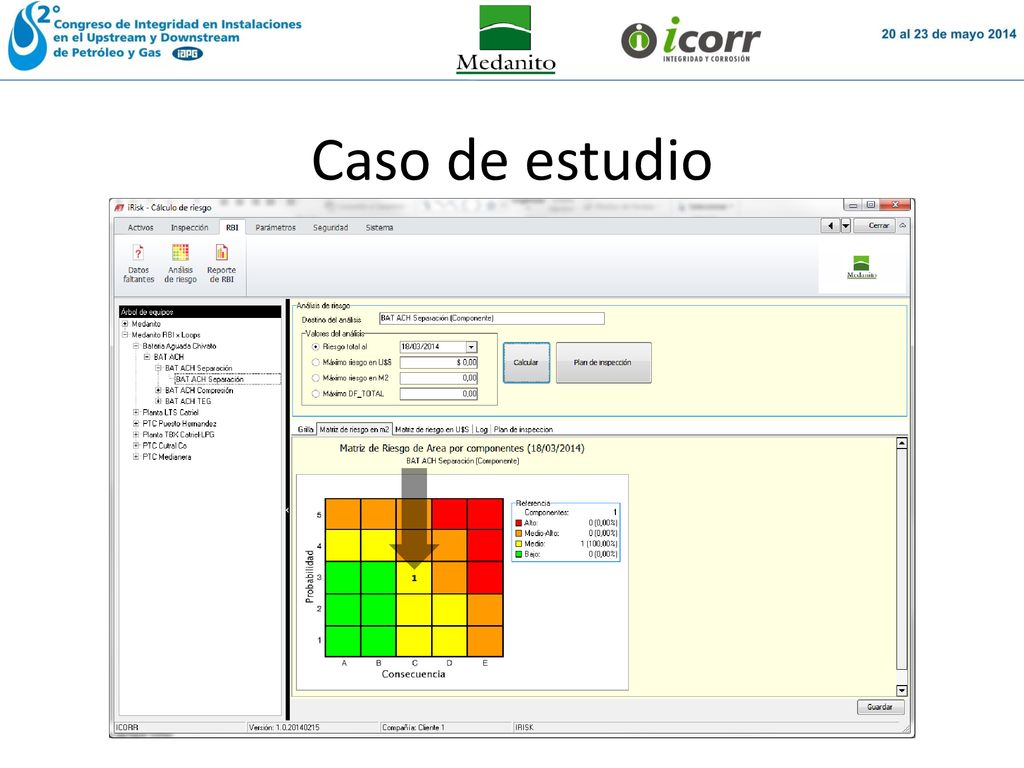Select the Planta TBX Catriel LPG tree item
This screenshot has width=1024, height=768.
pos(178,435)
